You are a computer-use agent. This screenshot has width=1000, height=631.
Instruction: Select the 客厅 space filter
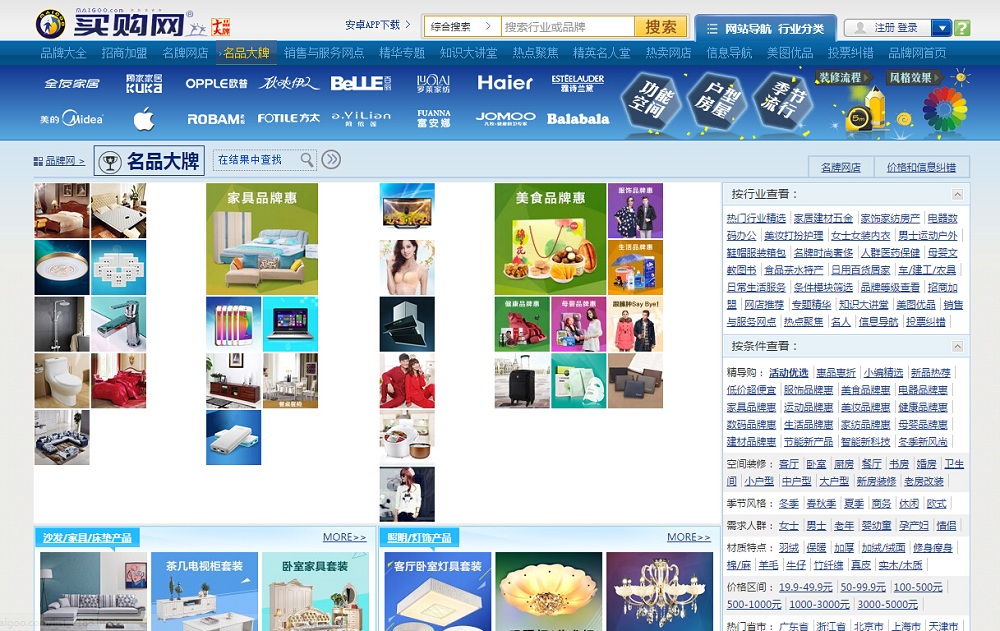788,464
